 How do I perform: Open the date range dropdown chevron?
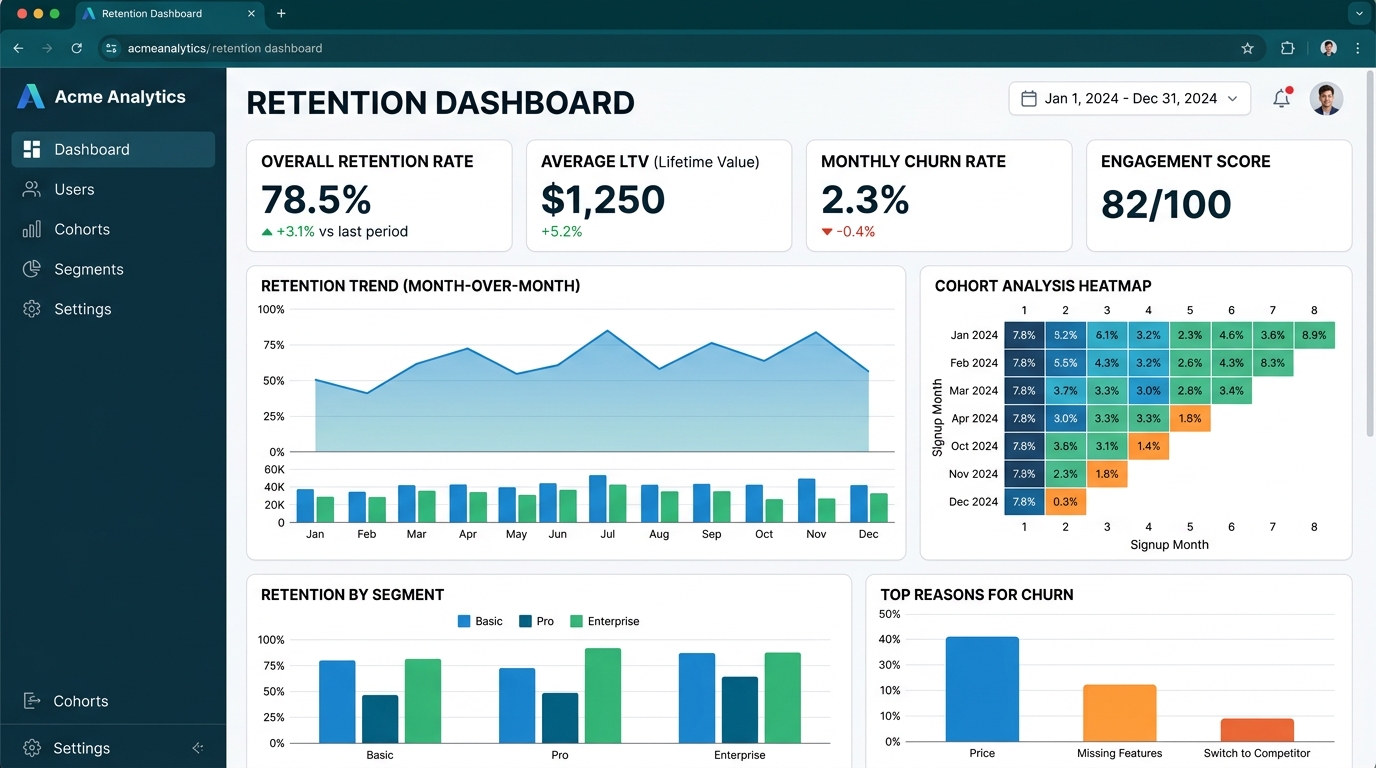pos(1232,98)
